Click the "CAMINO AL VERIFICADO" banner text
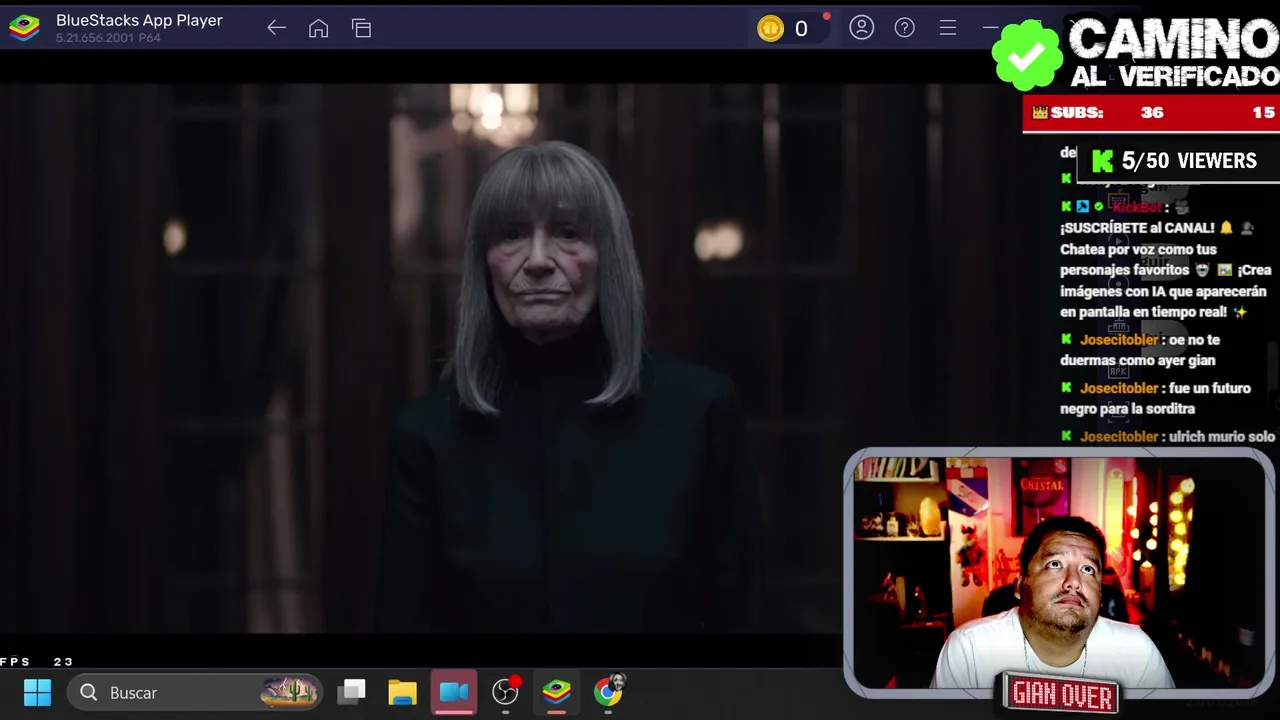 [1173, 53]
